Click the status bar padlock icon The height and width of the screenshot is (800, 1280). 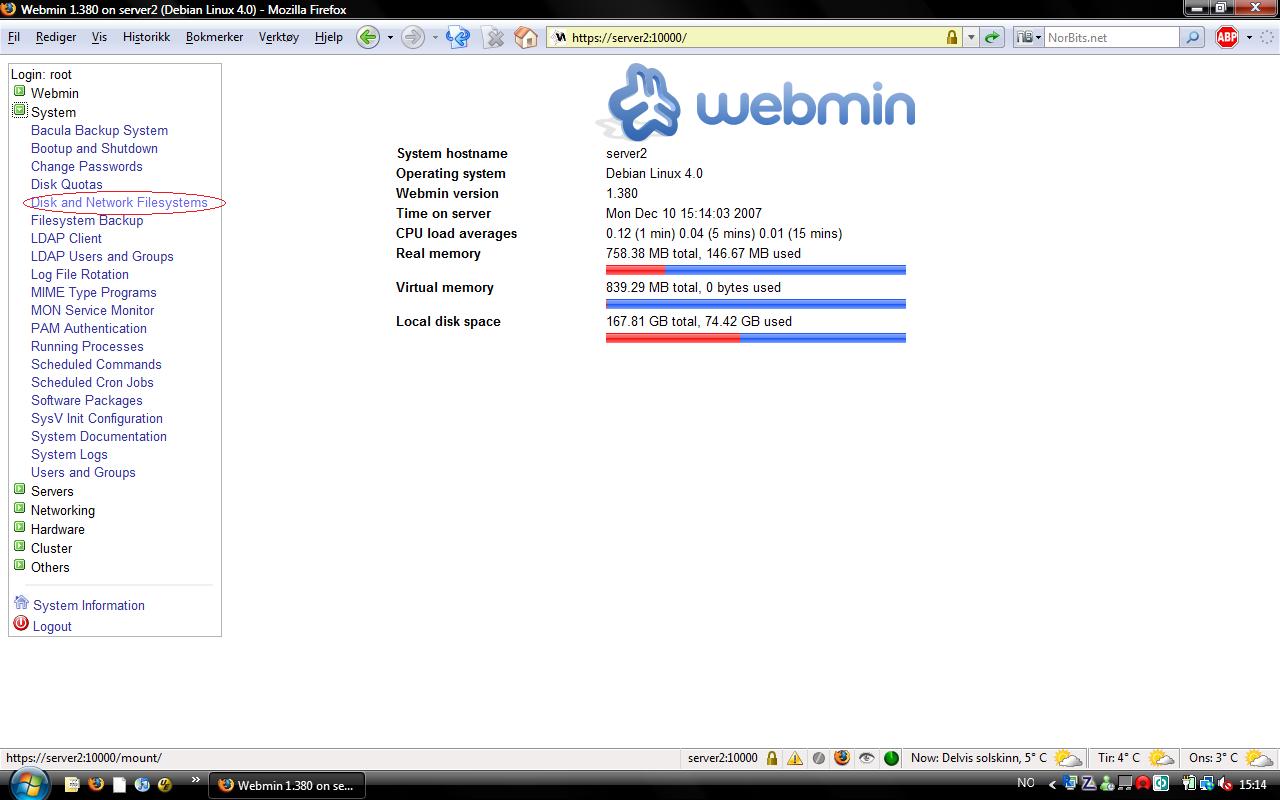tap(772, 758)
